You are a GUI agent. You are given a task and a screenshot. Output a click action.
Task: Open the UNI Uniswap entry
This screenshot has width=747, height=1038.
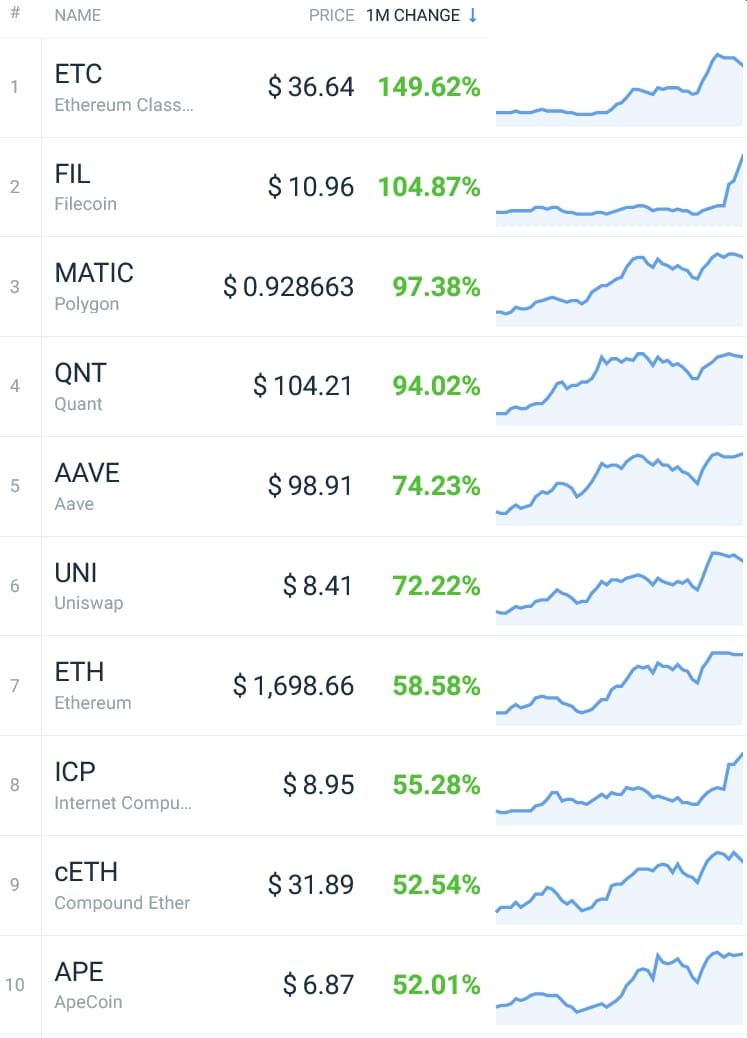pos(89,587)
